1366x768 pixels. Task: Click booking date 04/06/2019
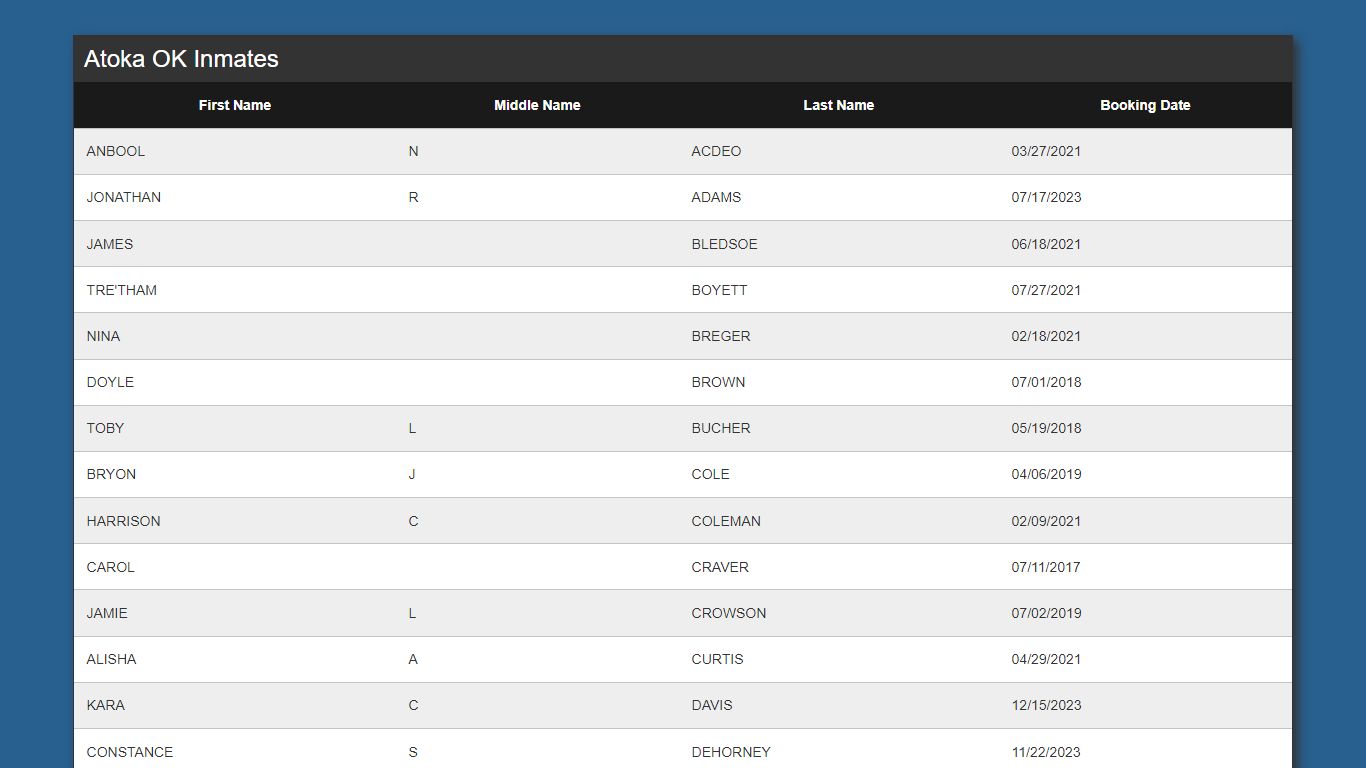coord(1046,474)
